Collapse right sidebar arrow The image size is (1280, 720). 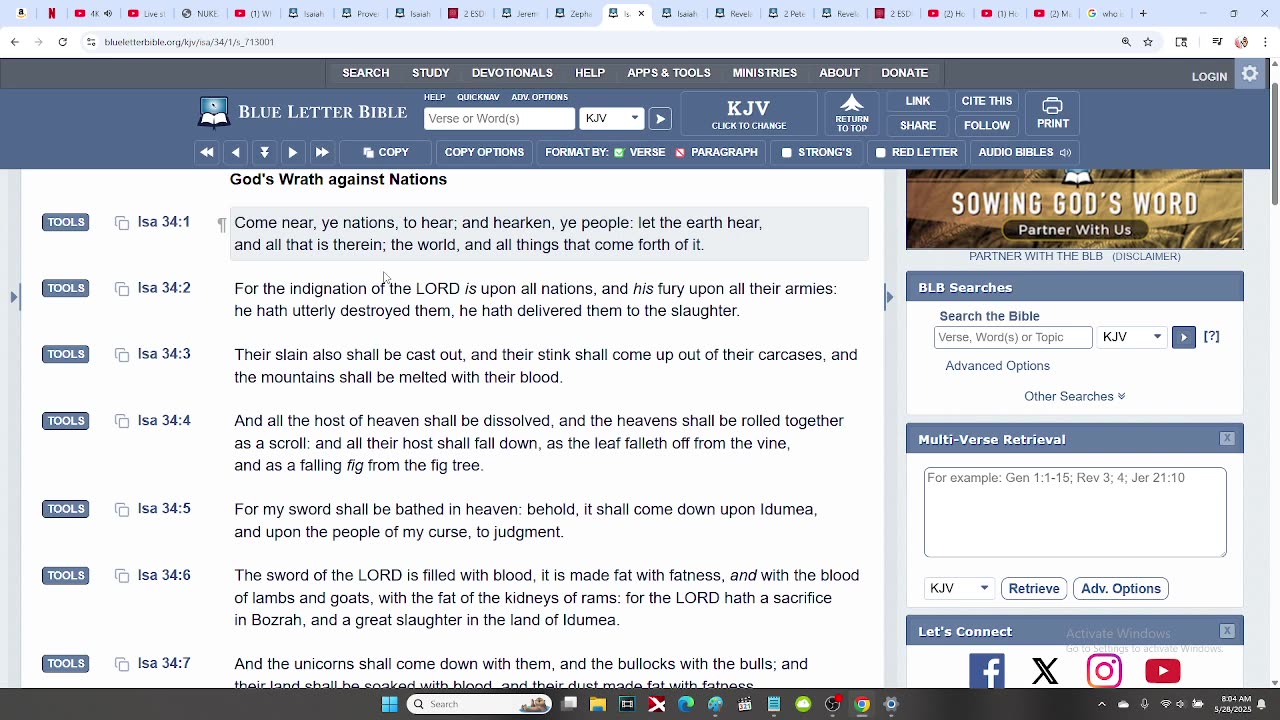pos(889,297)
